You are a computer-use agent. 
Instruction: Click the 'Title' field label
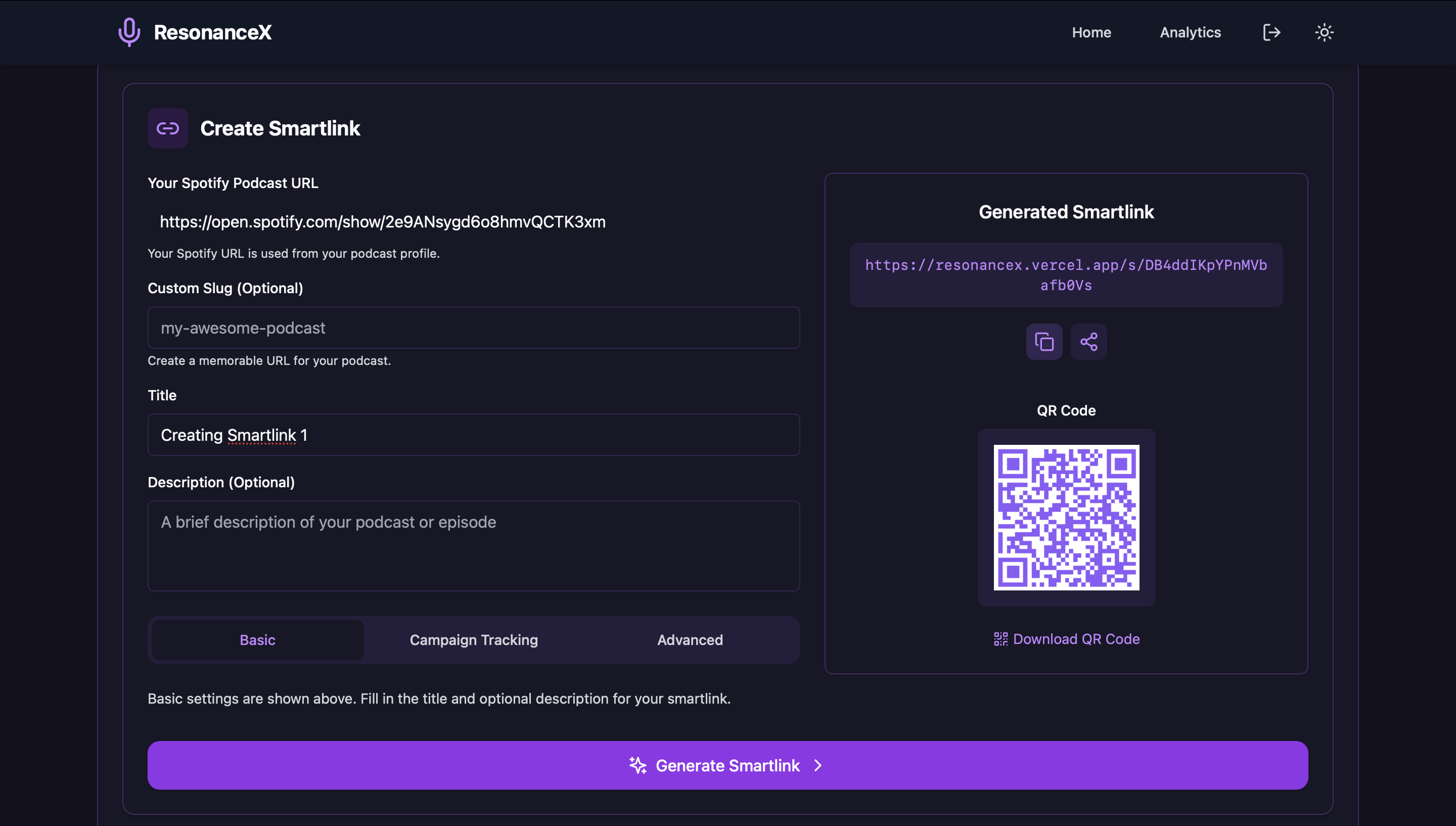162,395
